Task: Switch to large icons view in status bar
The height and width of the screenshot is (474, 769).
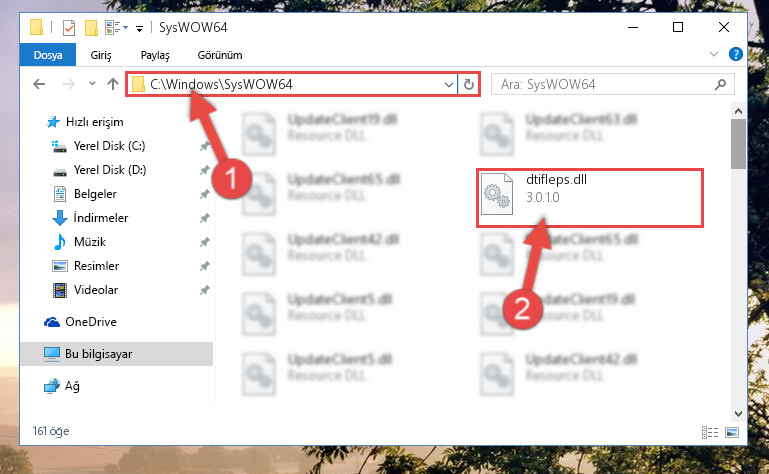Action: coord(732,432)
